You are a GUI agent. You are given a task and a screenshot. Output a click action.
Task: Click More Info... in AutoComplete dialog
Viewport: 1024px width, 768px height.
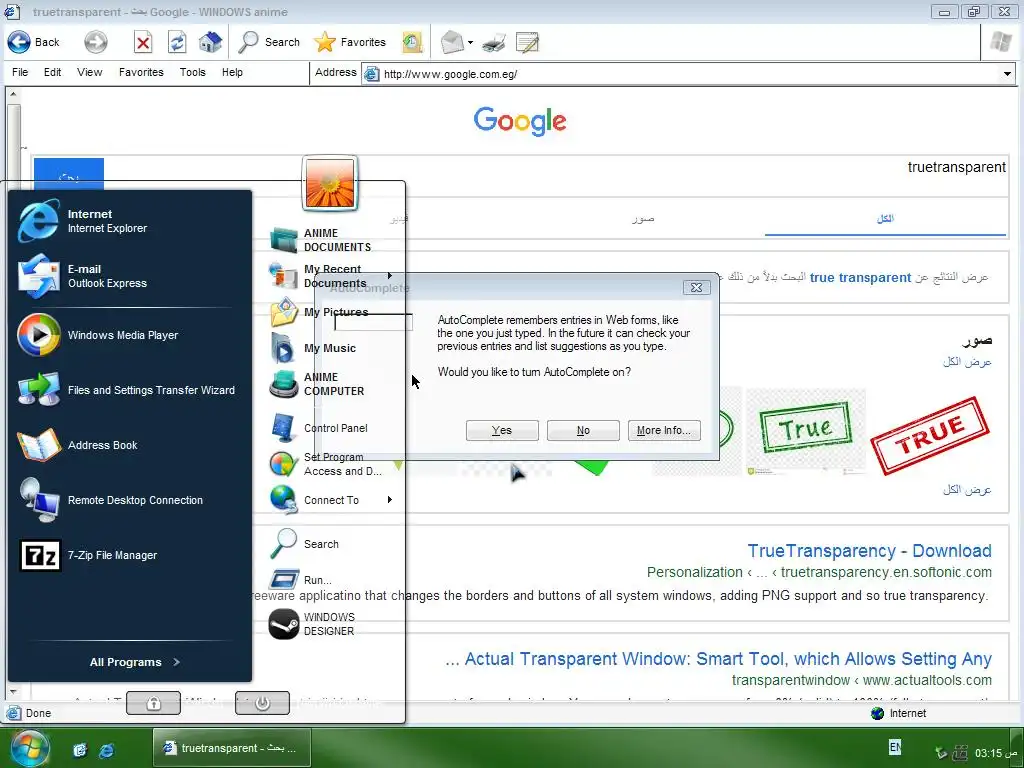[x=664, y=430]
